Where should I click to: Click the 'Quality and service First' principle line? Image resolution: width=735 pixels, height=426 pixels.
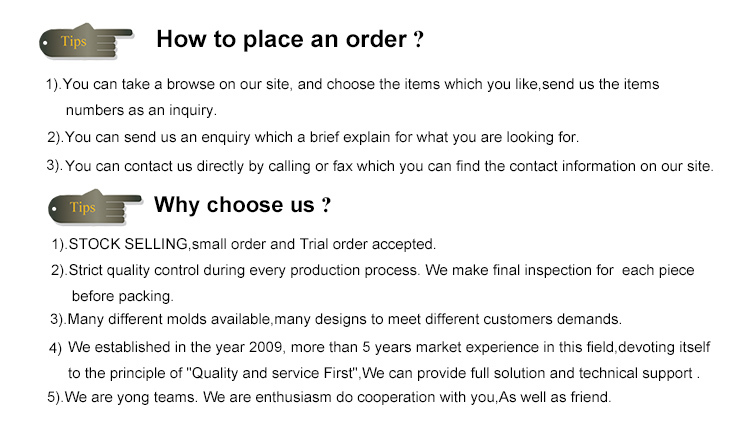[384, 374]
